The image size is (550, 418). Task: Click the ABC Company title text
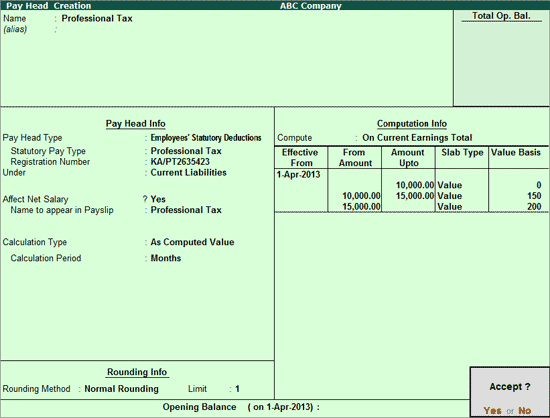tap(311, 6)
